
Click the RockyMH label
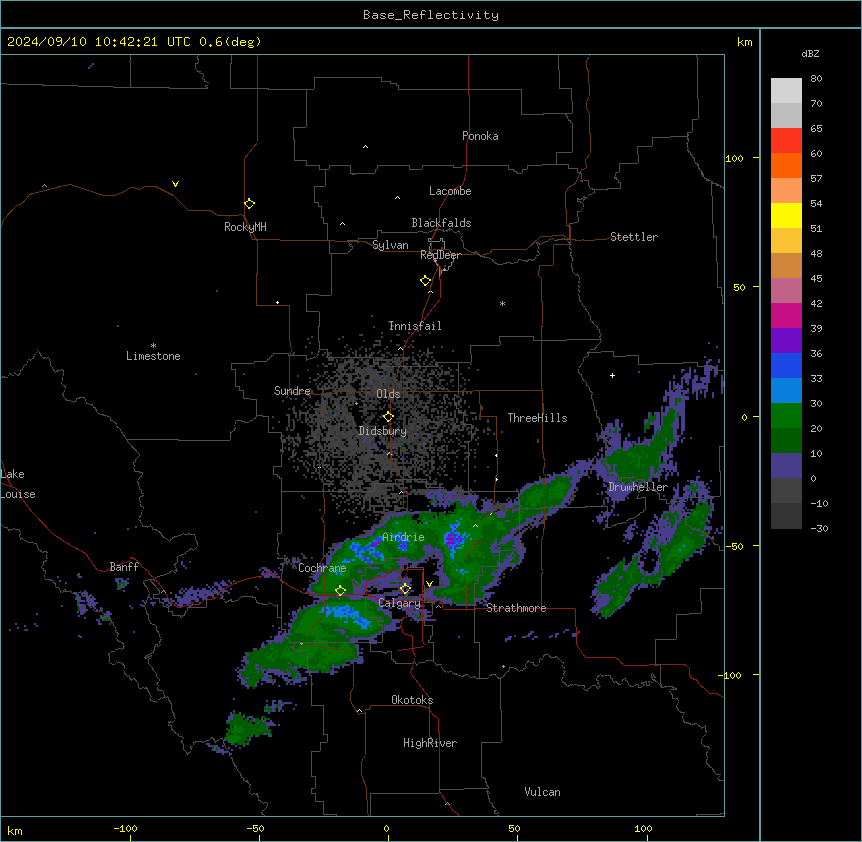click(245, 227)
